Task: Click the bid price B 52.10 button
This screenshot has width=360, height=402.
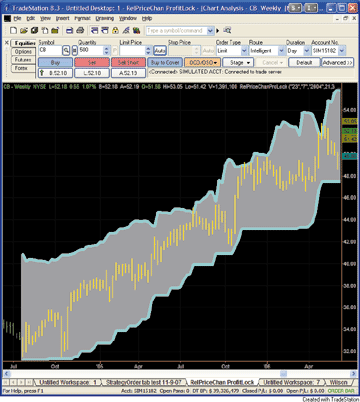Action: point(55,73)
